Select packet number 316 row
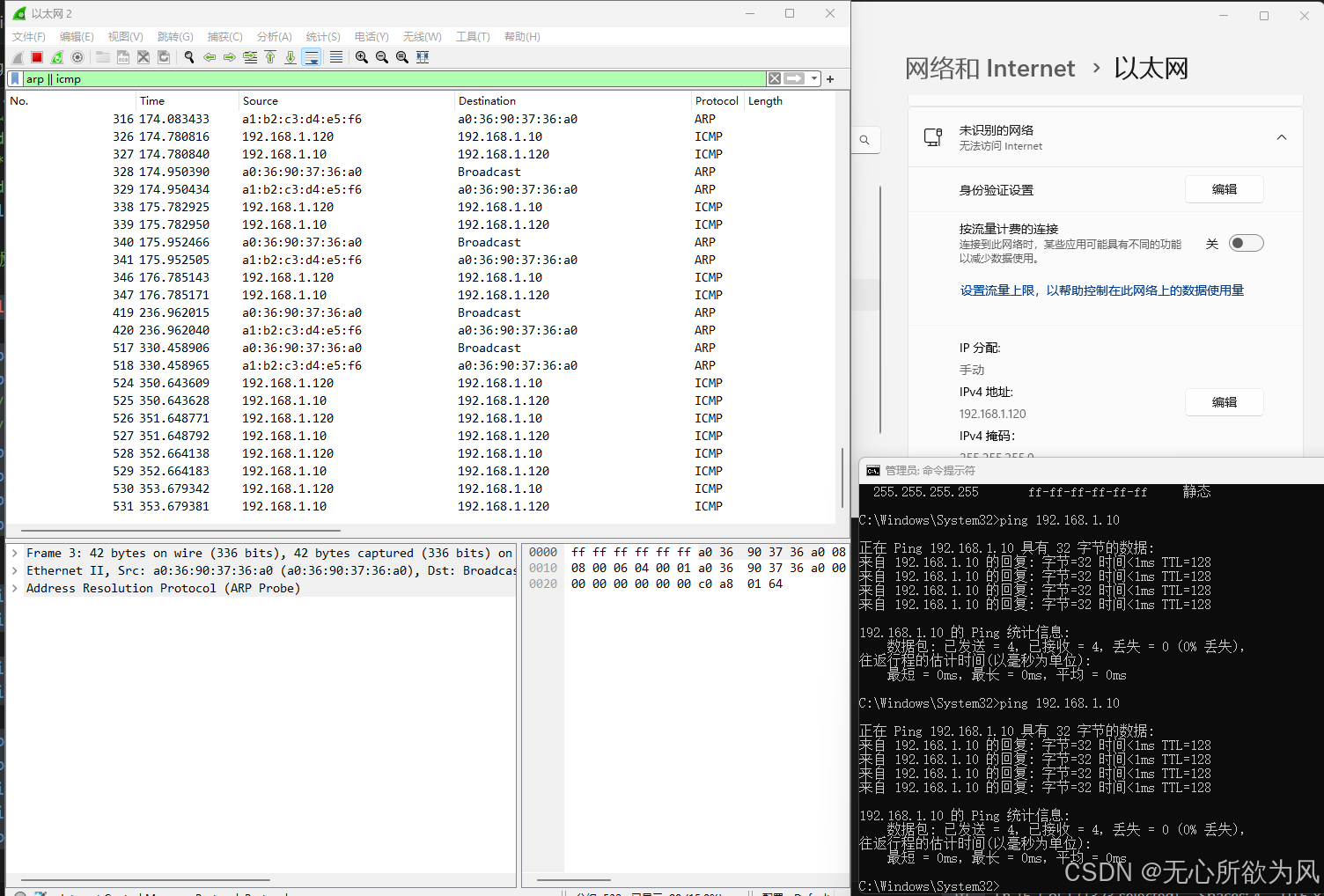 (421, 119)
